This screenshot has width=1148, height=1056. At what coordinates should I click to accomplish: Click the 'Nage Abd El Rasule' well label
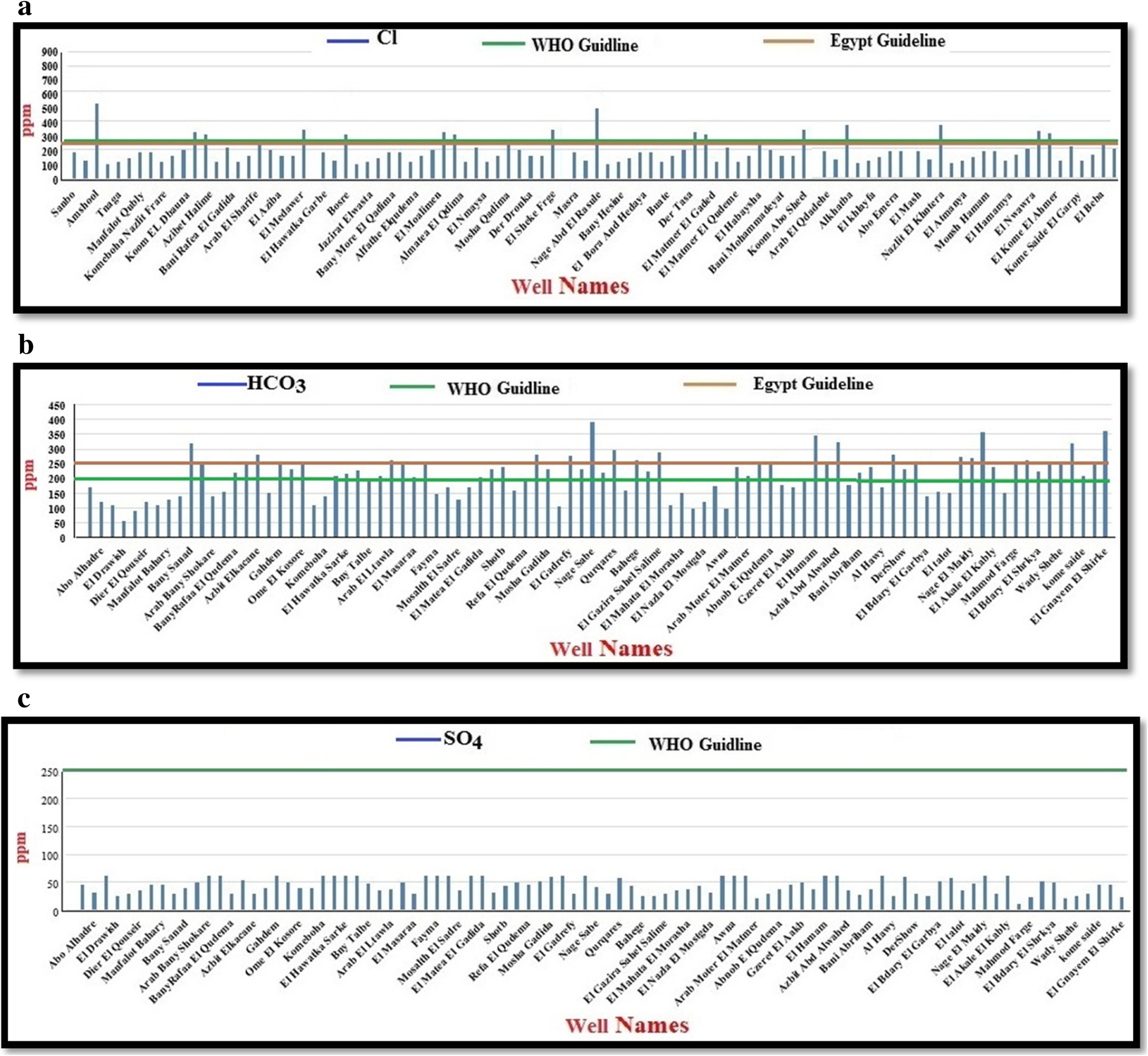[x=565, y=229]
